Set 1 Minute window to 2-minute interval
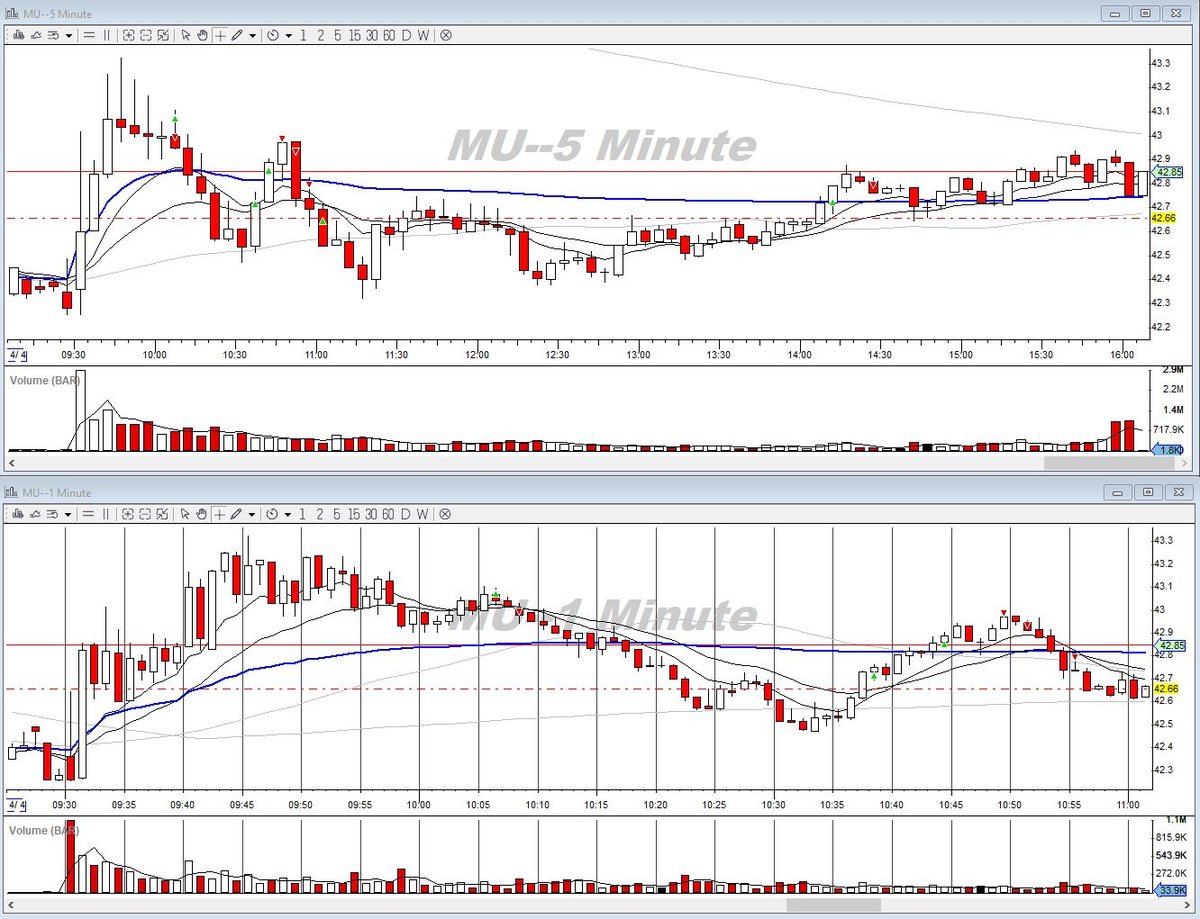 320,513
